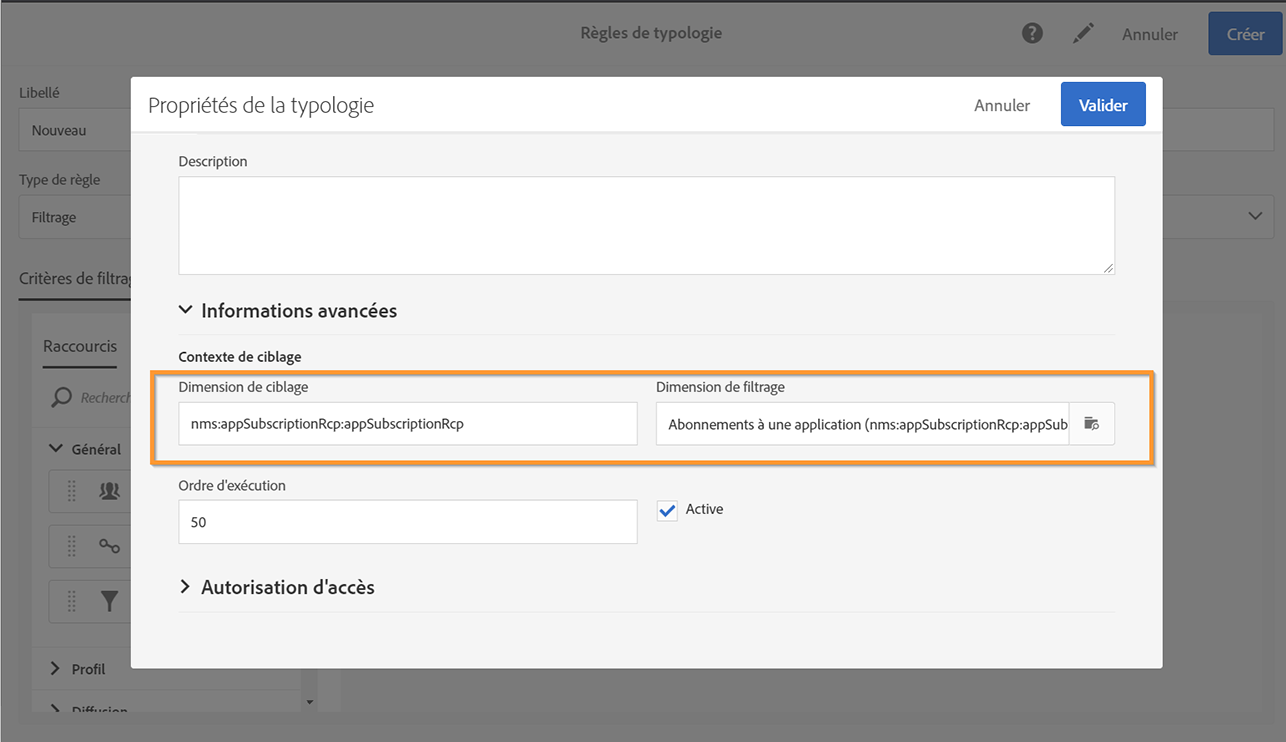Edit the Ordre d'exécution field
Image resolution: width=1286 pixels, height=742 pixels.
pyautogui.click(x=407, y=522)
